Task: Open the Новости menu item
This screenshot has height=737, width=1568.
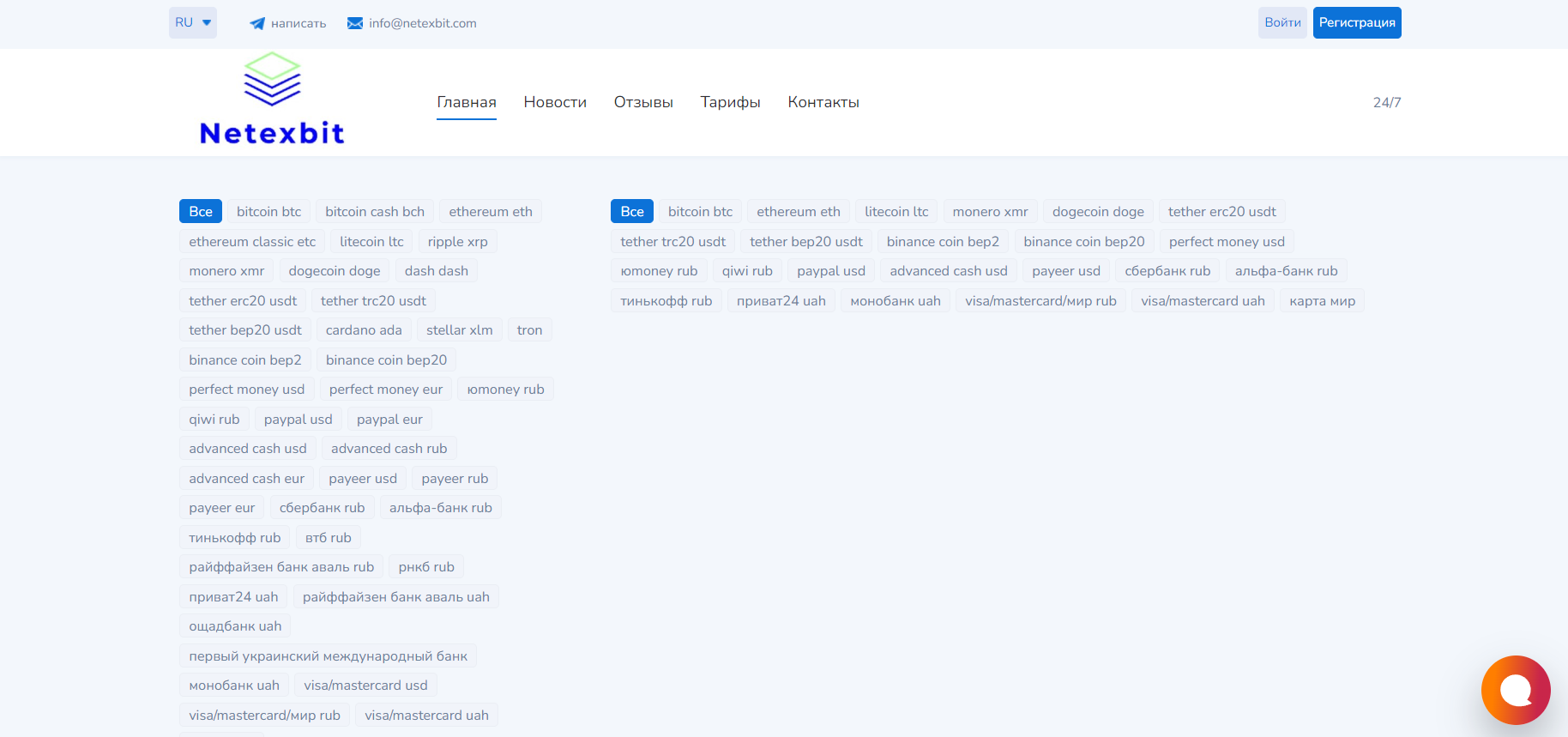Action: 555,102
